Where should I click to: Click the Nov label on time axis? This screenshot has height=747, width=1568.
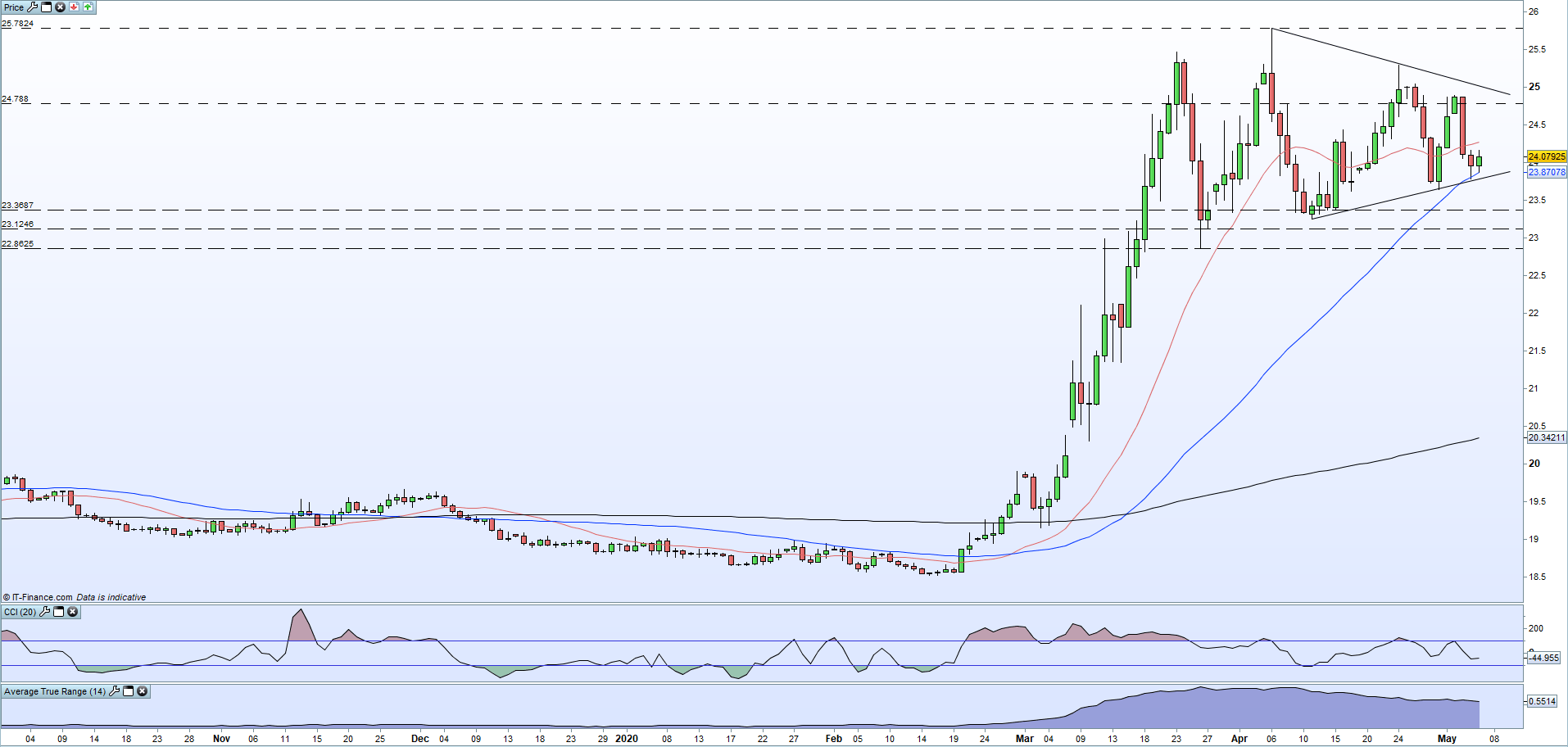[x=221, y=738]
